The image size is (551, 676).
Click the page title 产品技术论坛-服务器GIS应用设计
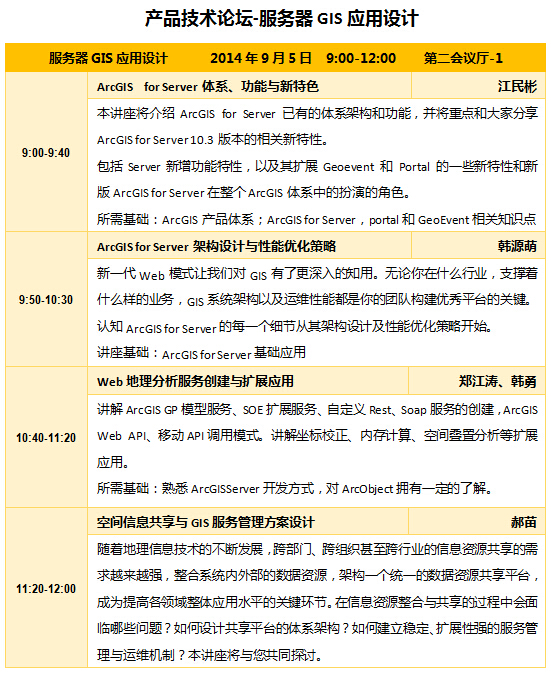[282, 19]
